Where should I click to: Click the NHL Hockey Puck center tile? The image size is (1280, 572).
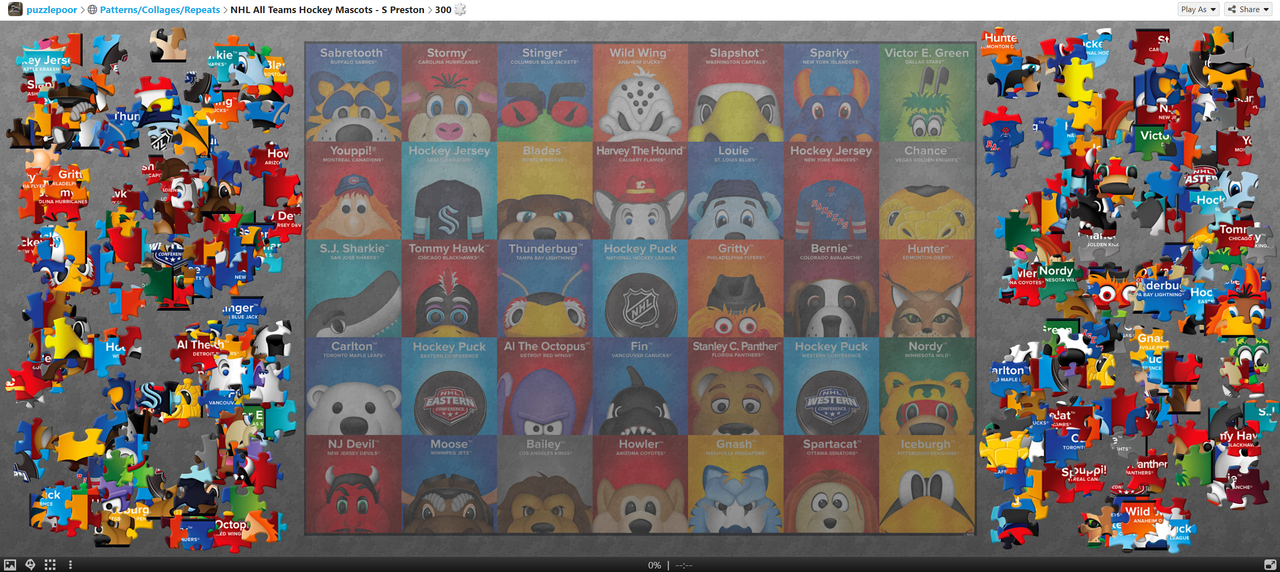640,288
